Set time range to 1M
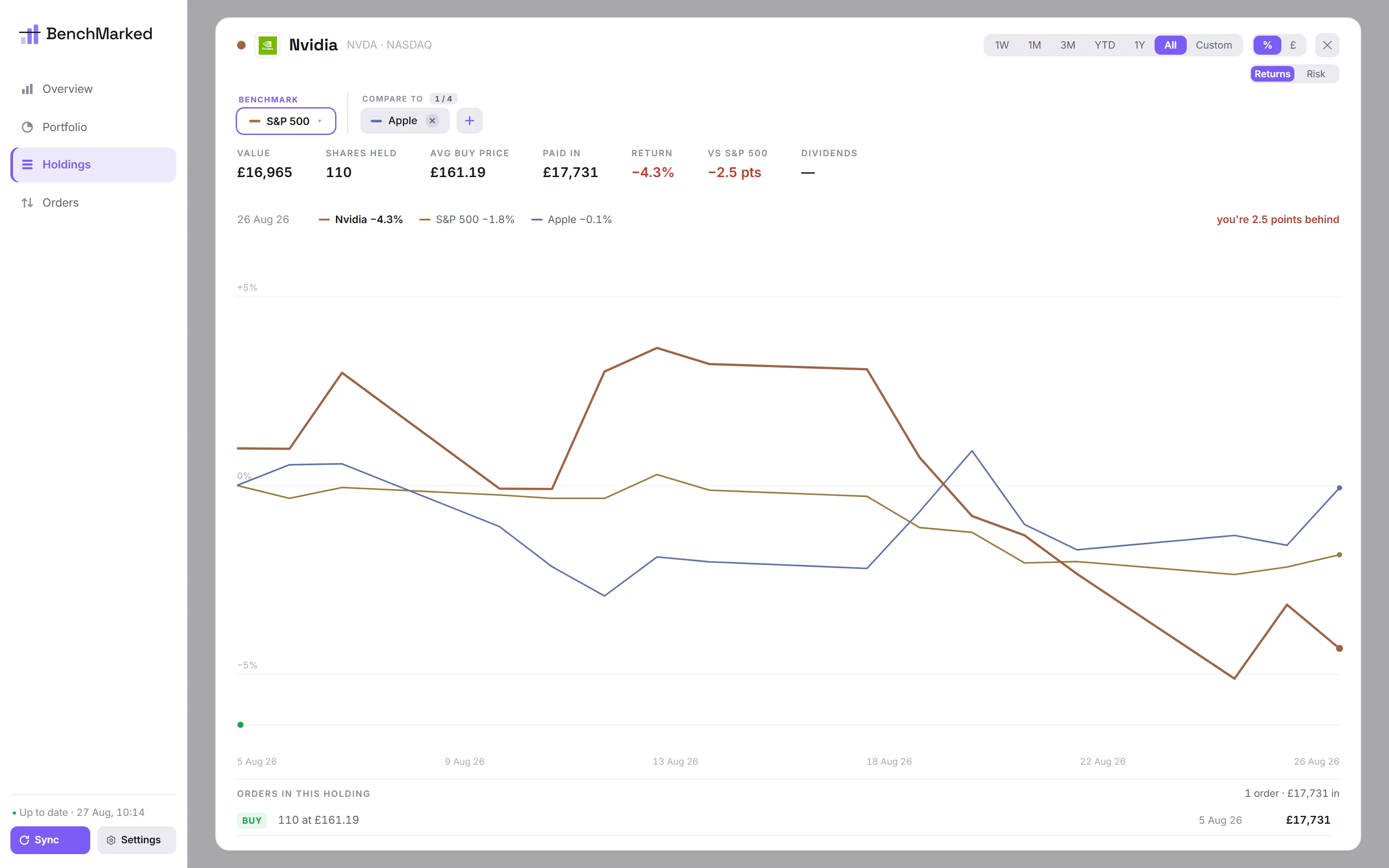1389x868 pixels. (x=1034, y=45)
